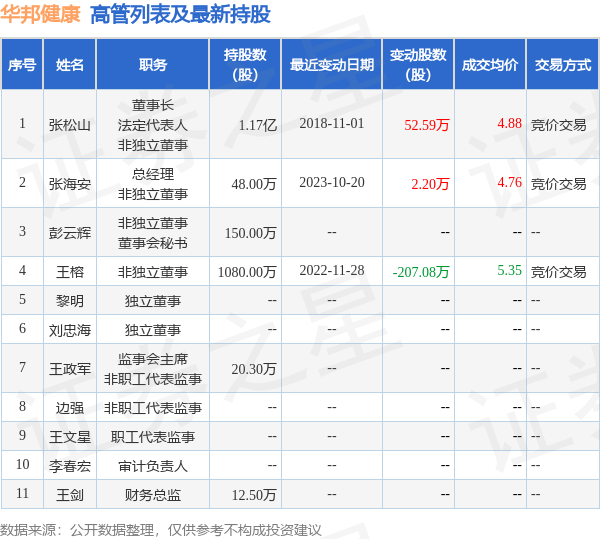
Task: Click the 1080.00万 holding value
Action: pyautogui.click(x=247, y=272)
